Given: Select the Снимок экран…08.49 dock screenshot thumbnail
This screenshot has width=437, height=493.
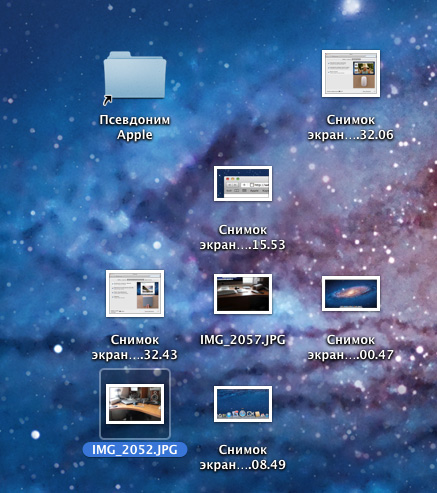Looking at the screenshot, I should (x=243, y=404).
